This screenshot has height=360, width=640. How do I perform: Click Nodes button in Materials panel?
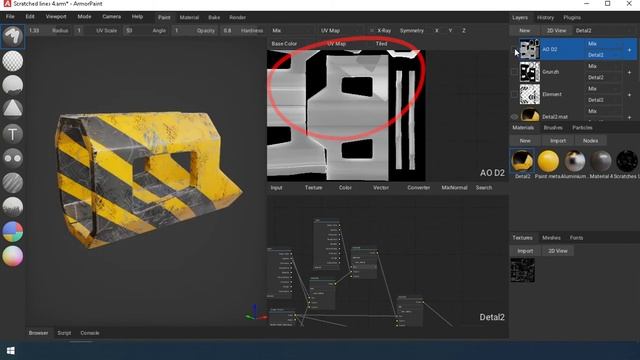pos(590,141)
